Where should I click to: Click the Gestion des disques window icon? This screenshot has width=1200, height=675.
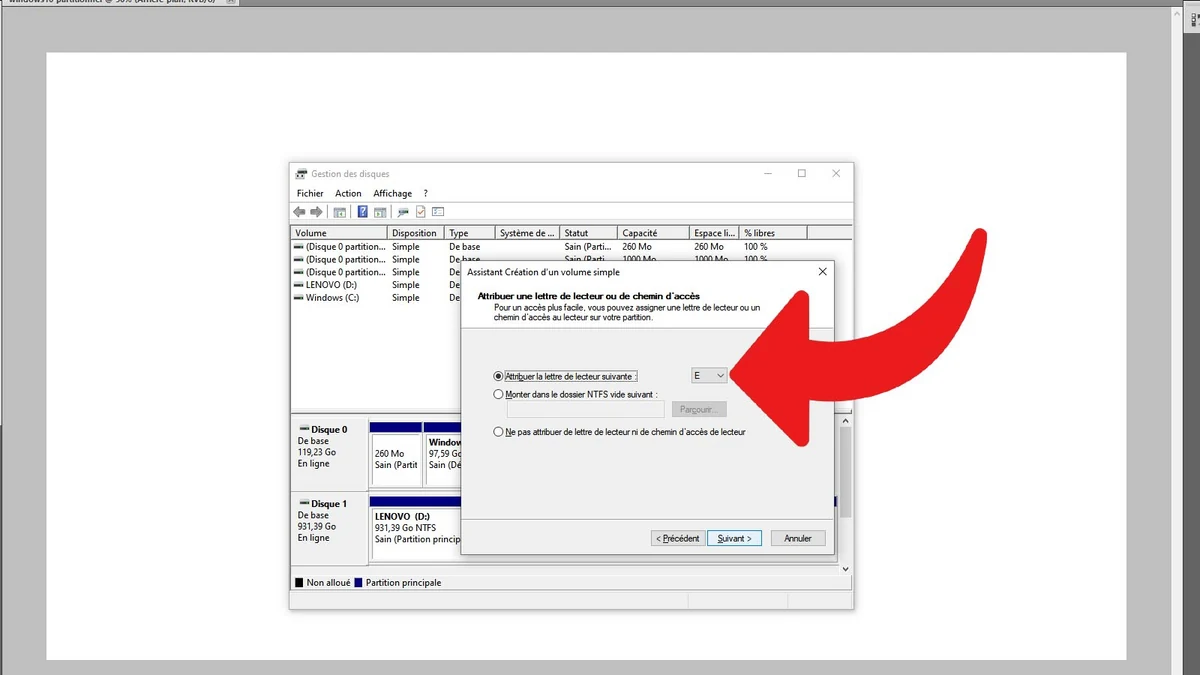[299, 172]
